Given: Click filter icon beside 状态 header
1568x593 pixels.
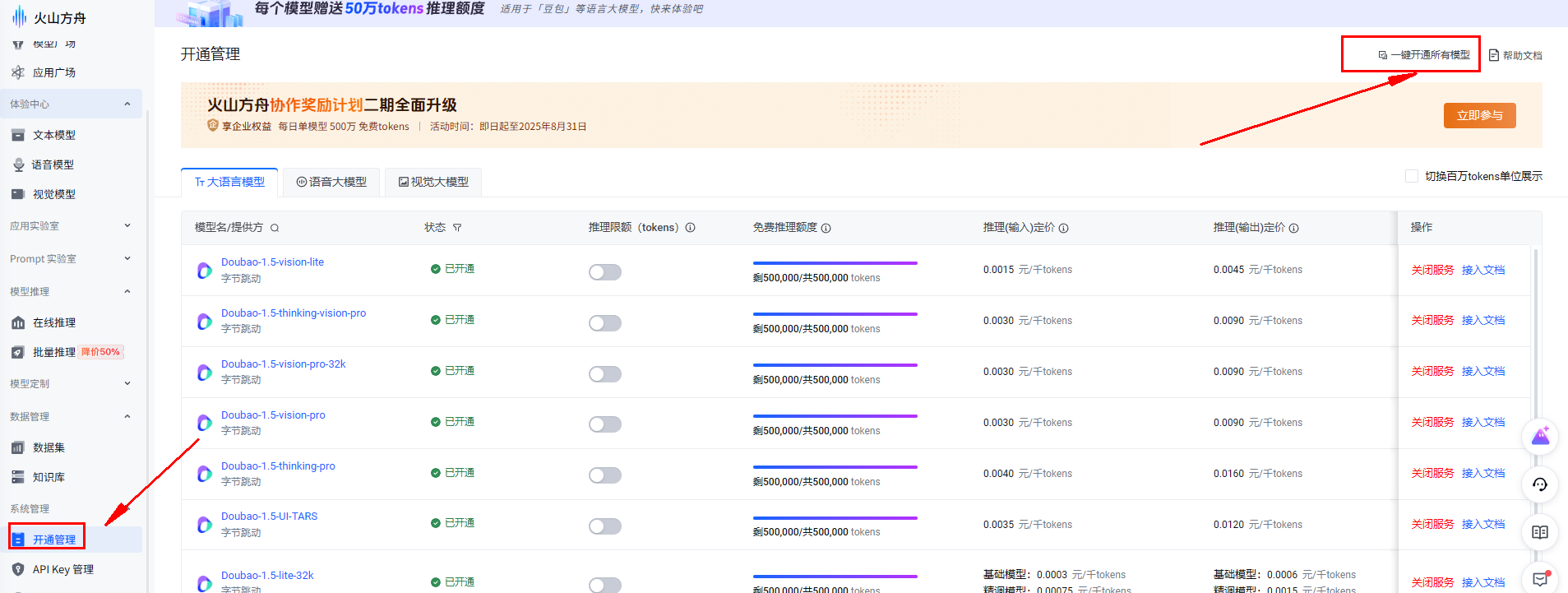Looking at the screenshot, I should pos(457,228).
